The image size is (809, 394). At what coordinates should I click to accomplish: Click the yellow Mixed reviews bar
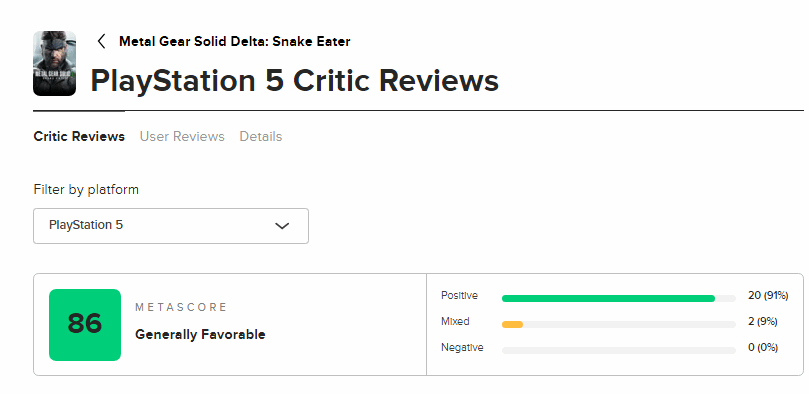pos(512,324)
